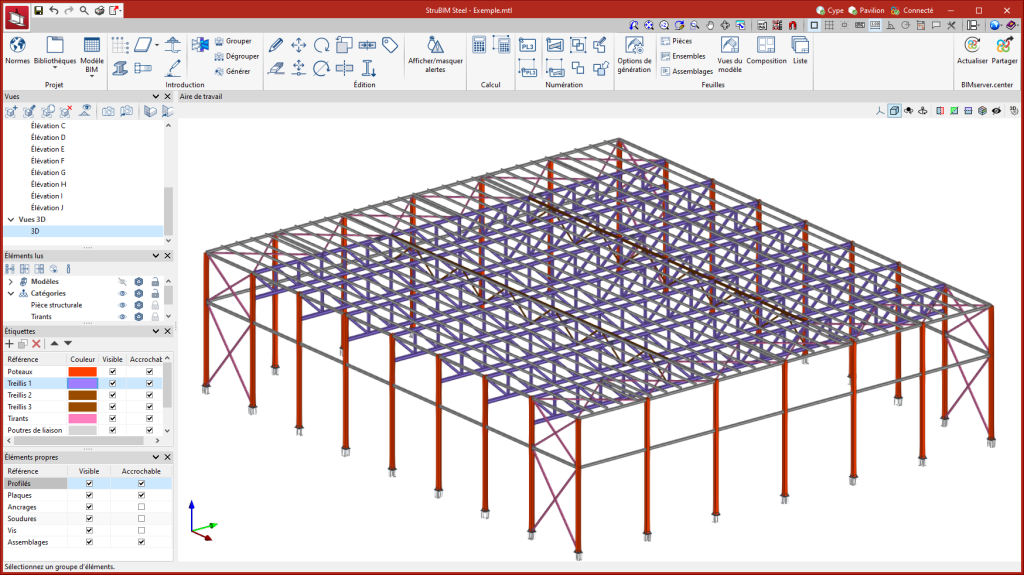Toggle visibility eye for Pièce structurale
This screenshot has width=1024, height=575.
point(123,305)
